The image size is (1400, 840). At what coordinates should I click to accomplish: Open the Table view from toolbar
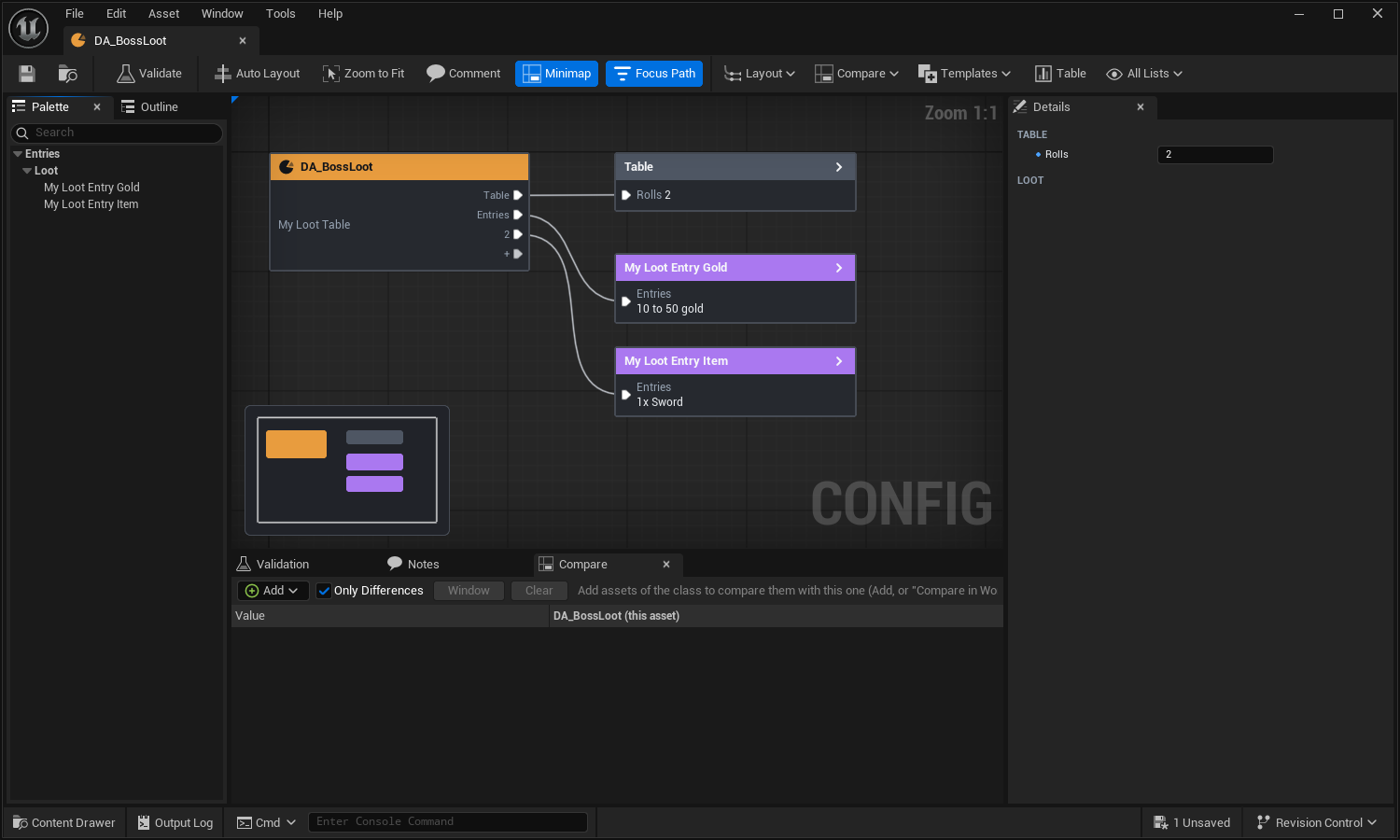(x=1061, y=74)
